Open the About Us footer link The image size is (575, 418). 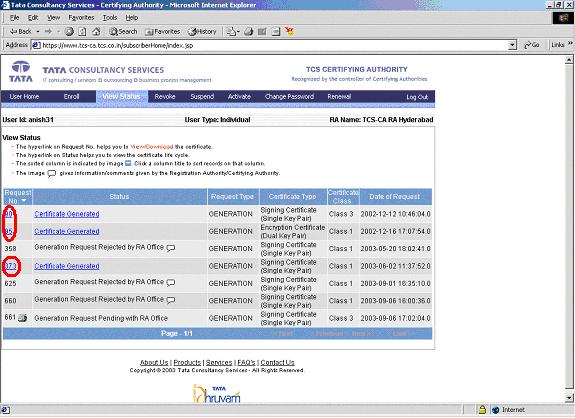[154, 362]
